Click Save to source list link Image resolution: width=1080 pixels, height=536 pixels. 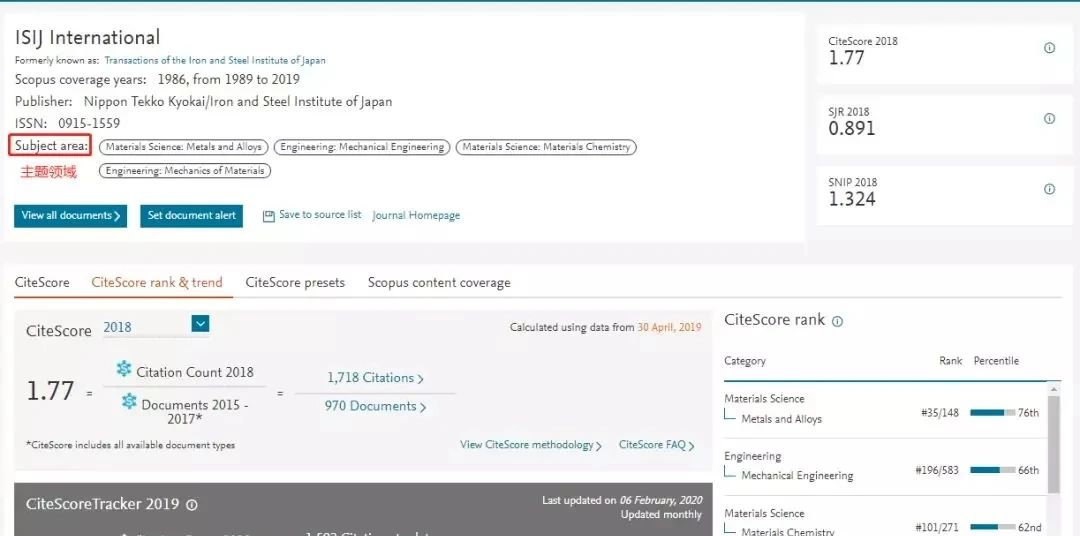[320, 215]
